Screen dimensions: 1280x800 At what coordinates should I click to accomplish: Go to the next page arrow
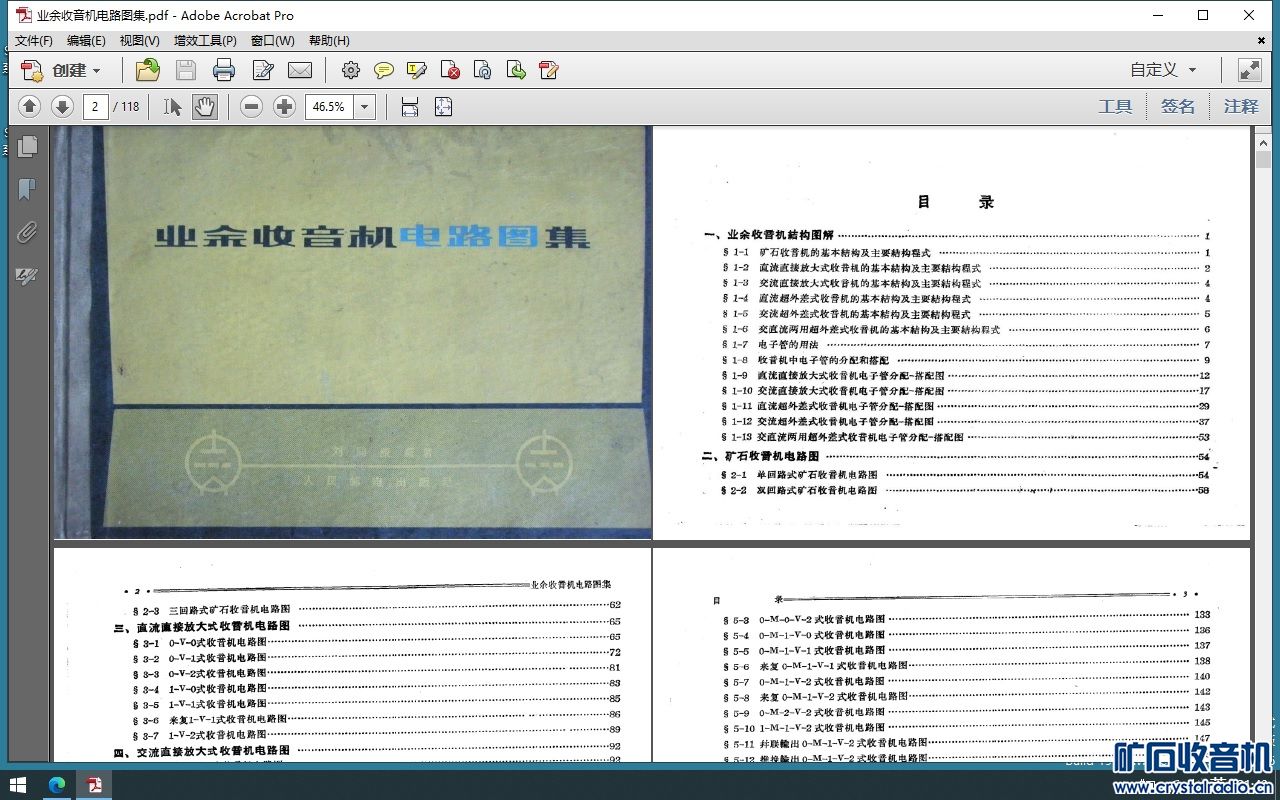tap(62, 106)
